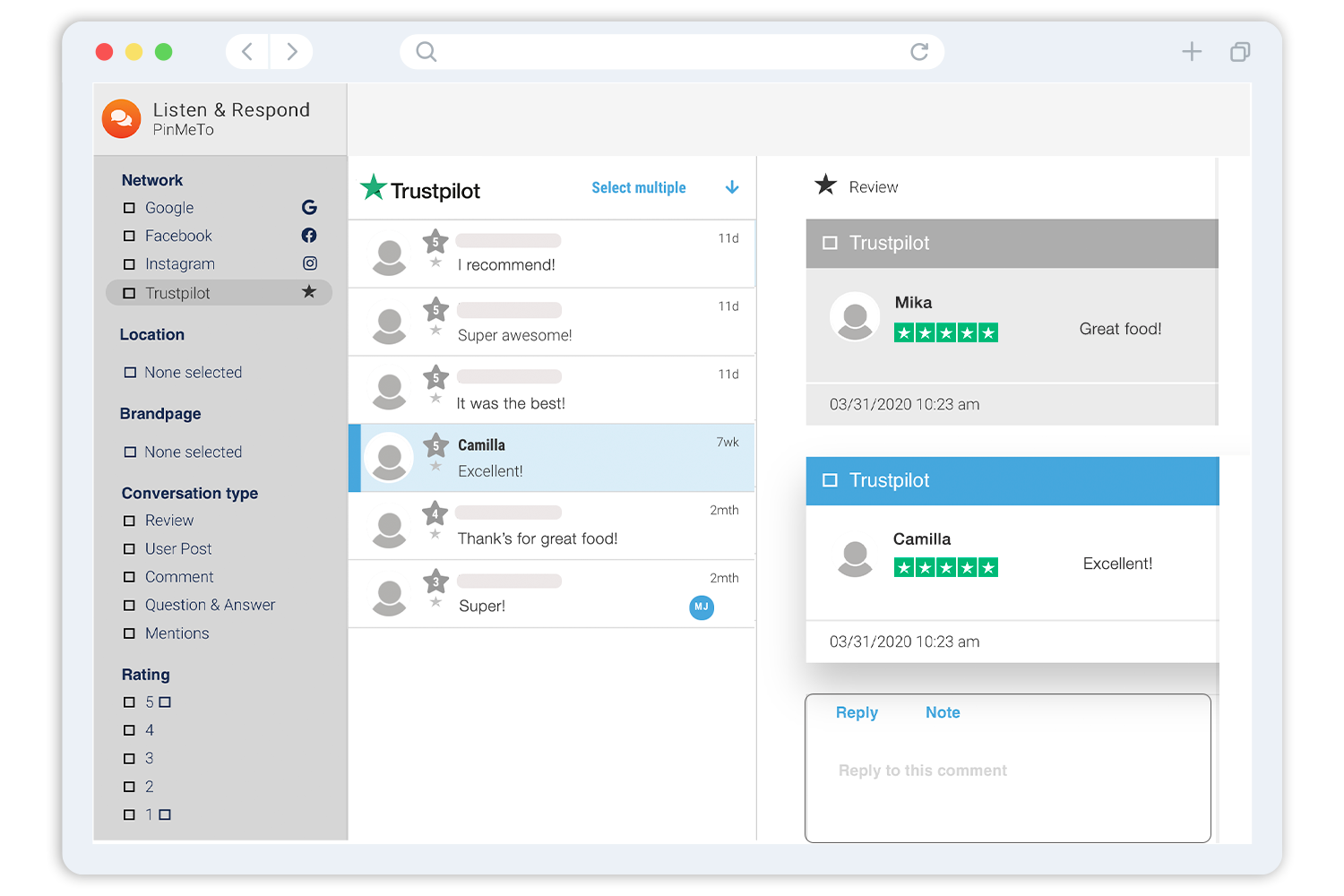Click the avatar on It was the best! review
The image size is (1344, 896).
(389, 392)
